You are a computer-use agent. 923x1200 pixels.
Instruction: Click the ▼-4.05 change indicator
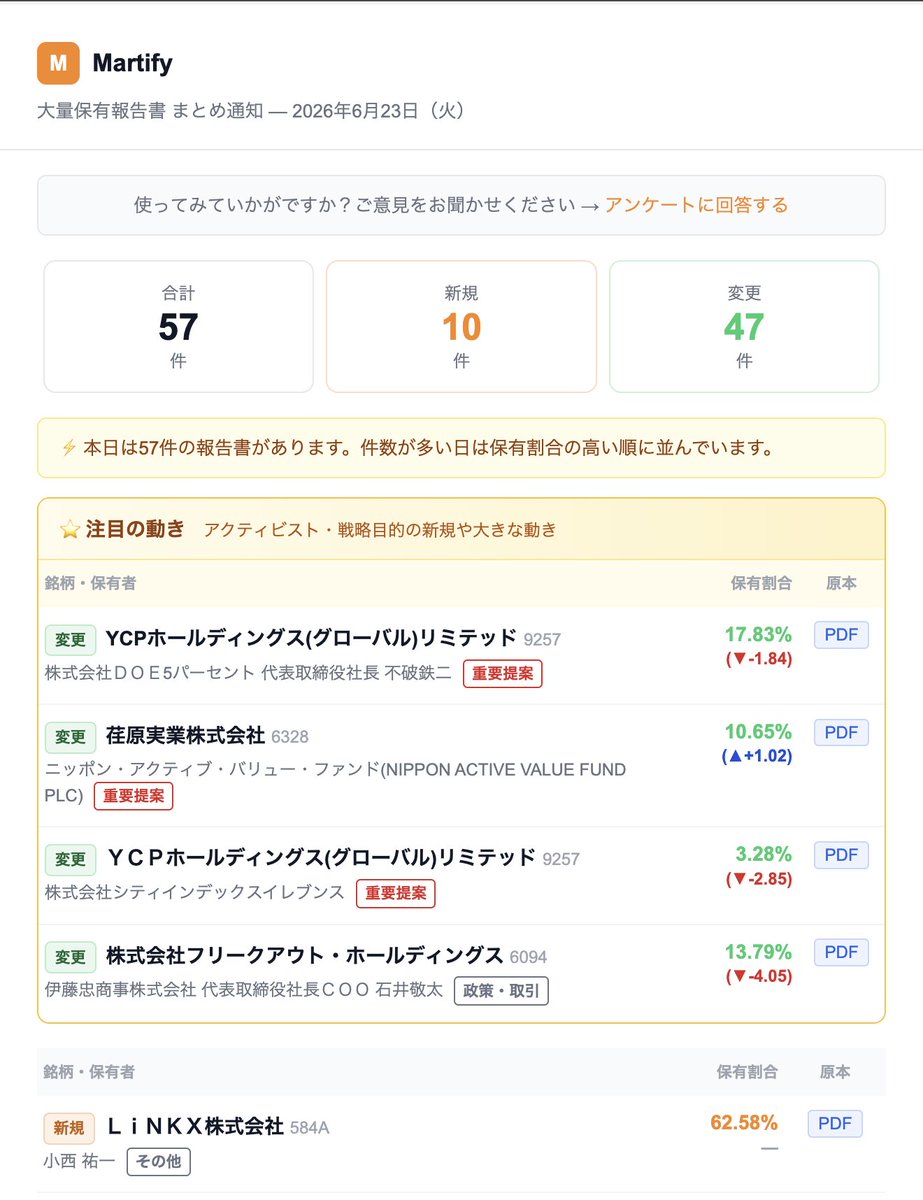[x=759, y=977]
